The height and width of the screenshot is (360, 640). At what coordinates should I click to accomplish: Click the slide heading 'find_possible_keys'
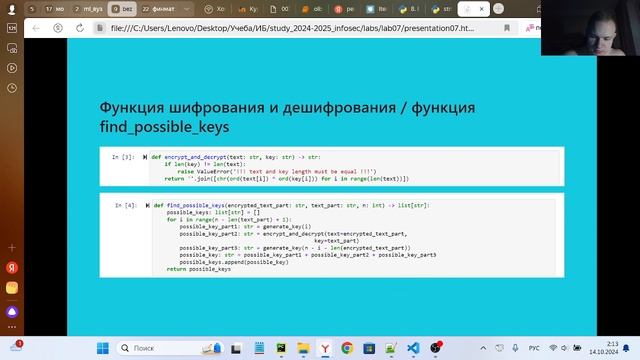tap(164, 127)
